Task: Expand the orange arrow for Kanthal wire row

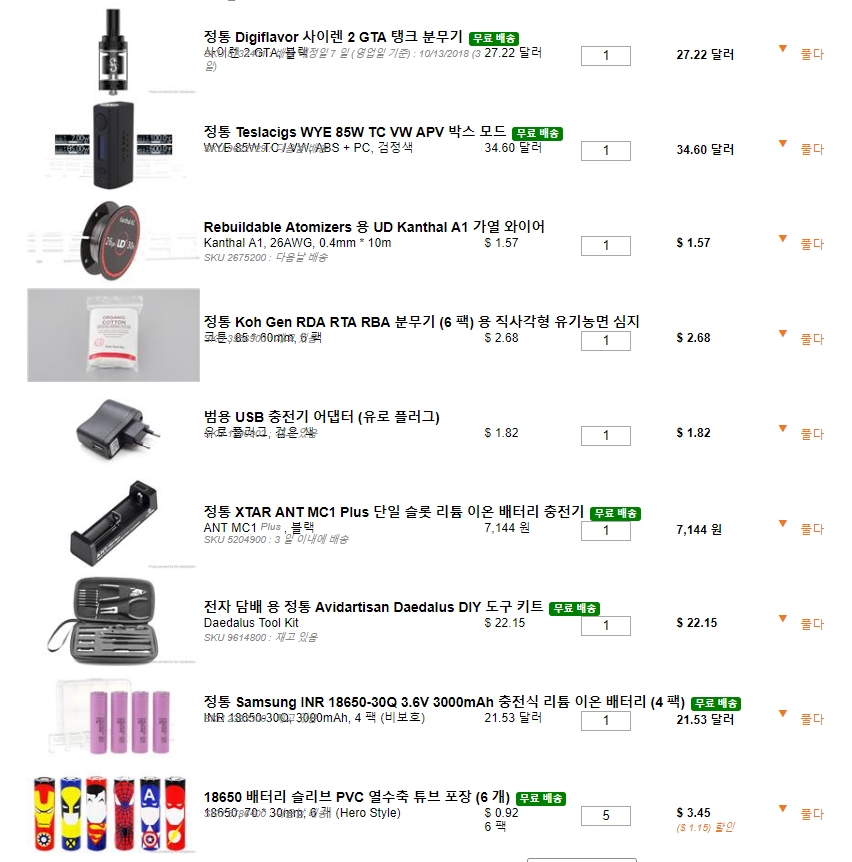Action: (783, 239)
